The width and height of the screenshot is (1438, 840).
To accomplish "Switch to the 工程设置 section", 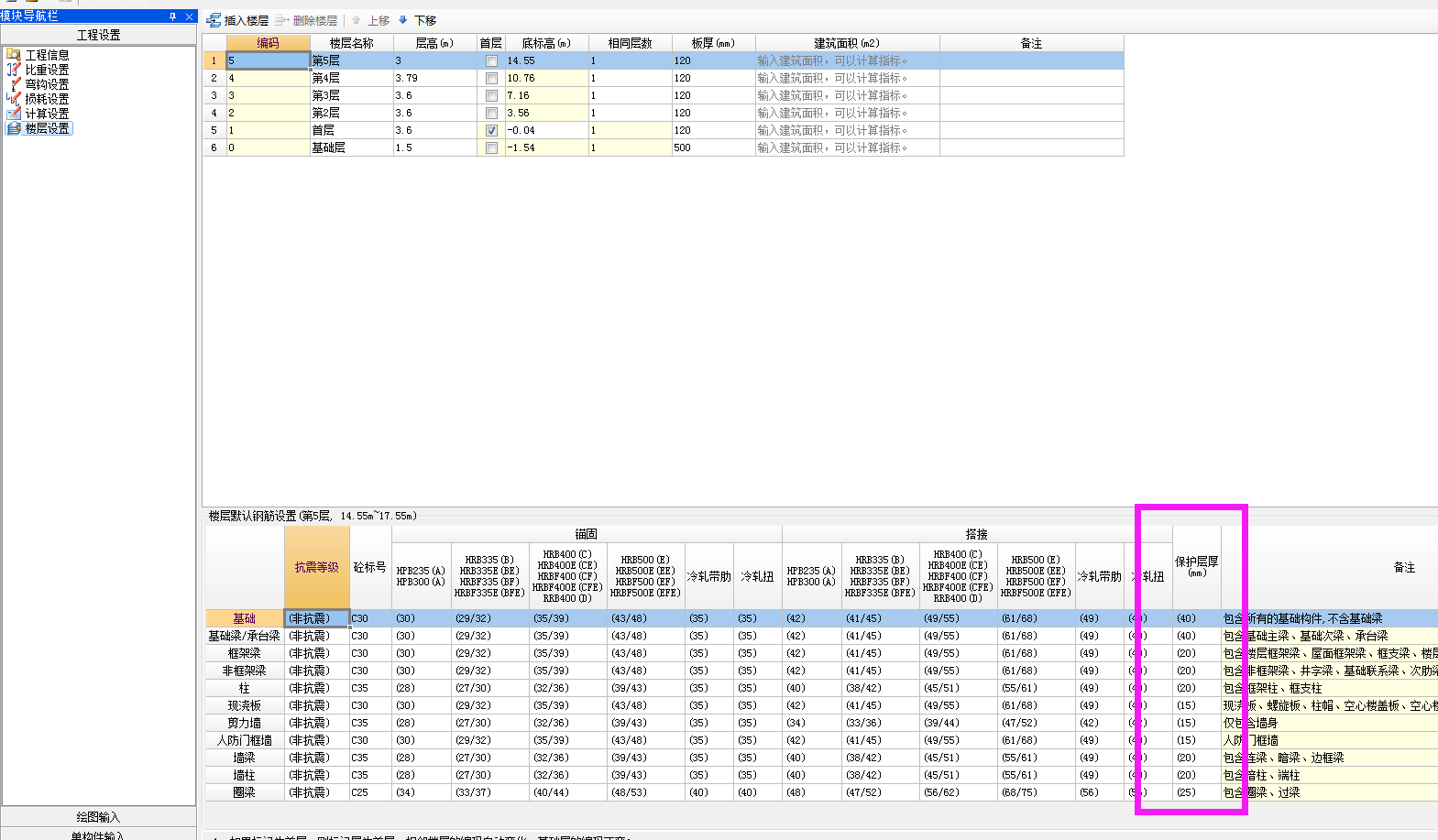I will 99,35.
